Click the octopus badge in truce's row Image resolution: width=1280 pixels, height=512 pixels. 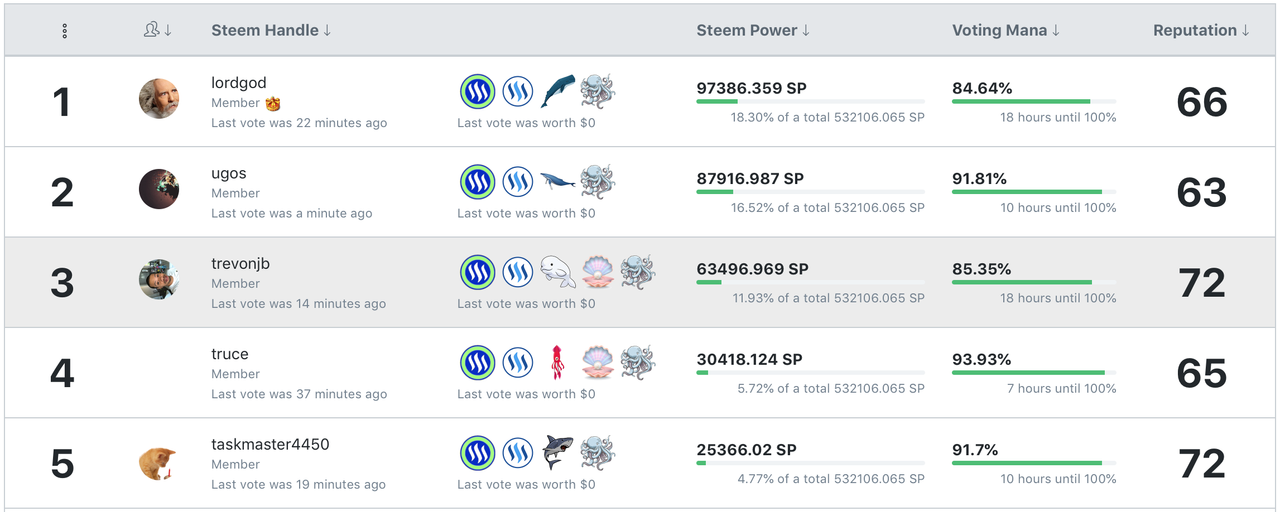tap(637, 362)
